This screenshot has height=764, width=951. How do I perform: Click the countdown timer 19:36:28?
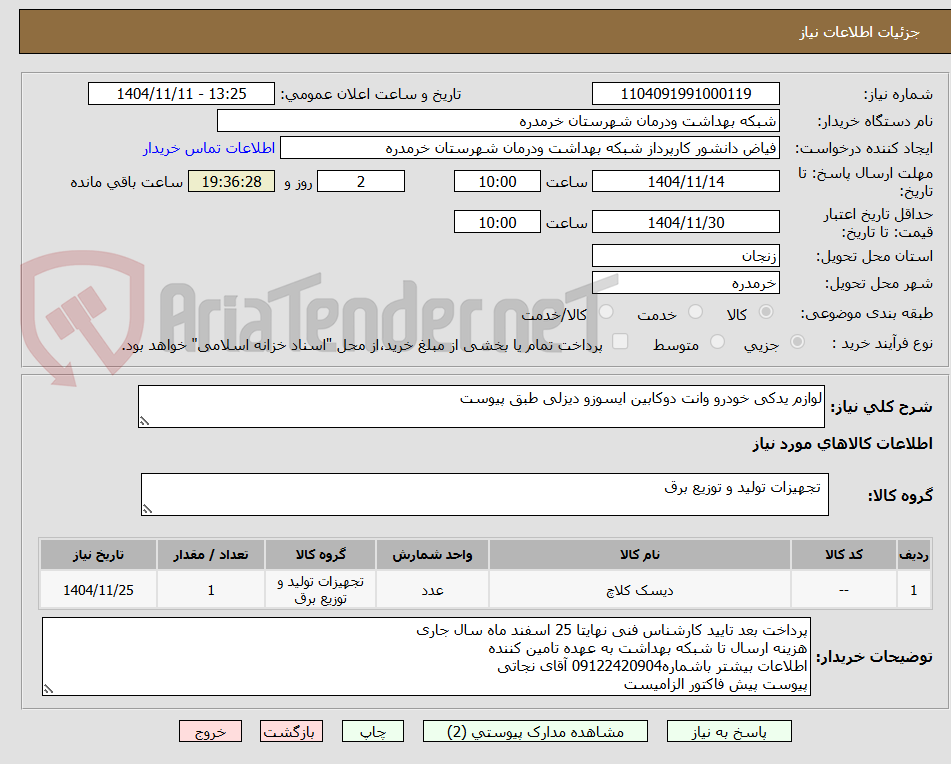(232, 181)
